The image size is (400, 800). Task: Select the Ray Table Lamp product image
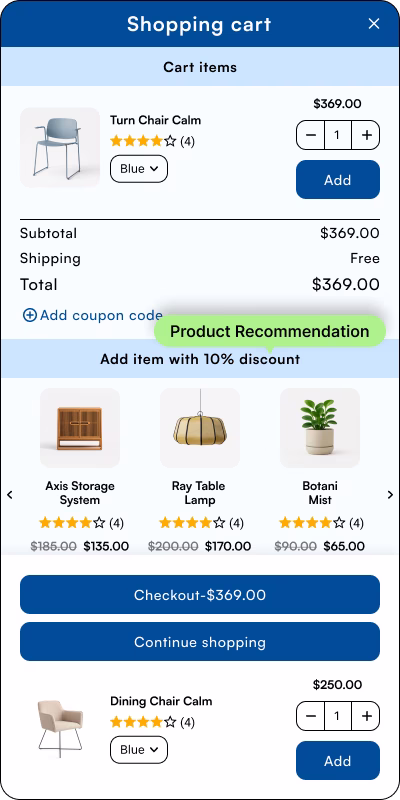(x=200, y=428)
